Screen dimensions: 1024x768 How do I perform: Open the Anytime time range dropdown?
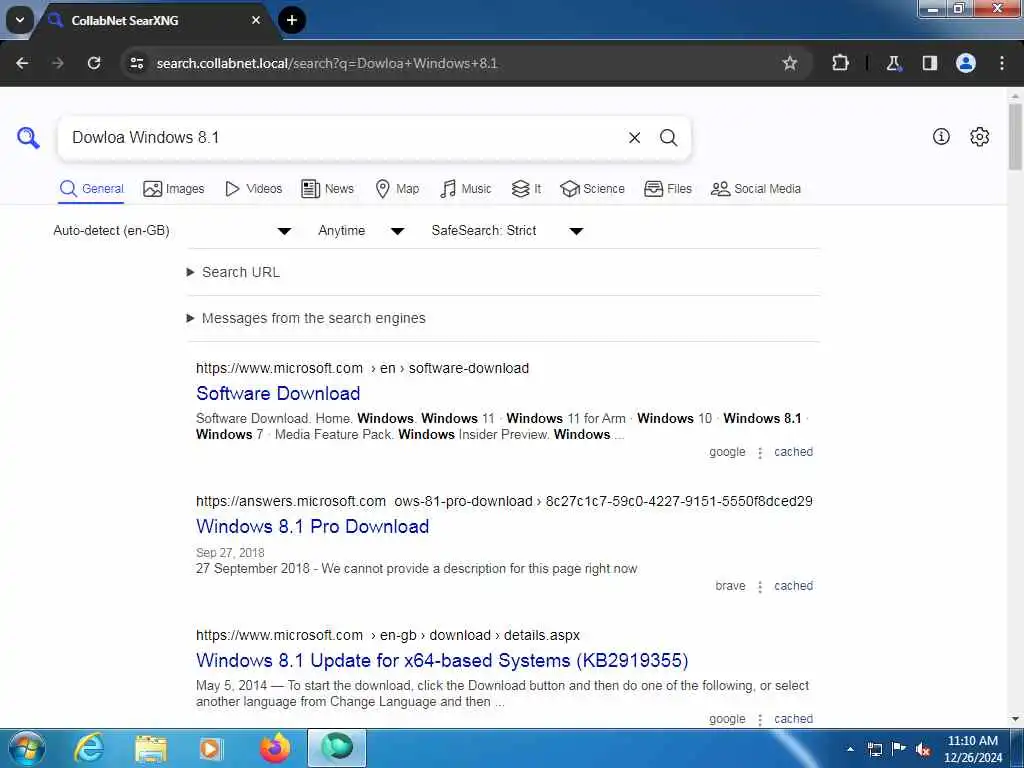[361, 231]
